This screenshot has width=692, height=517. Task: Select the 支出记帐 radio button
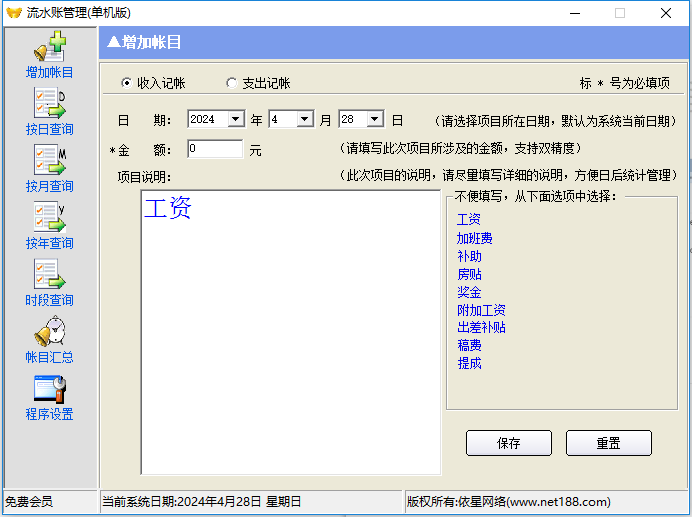pos(232,83)
